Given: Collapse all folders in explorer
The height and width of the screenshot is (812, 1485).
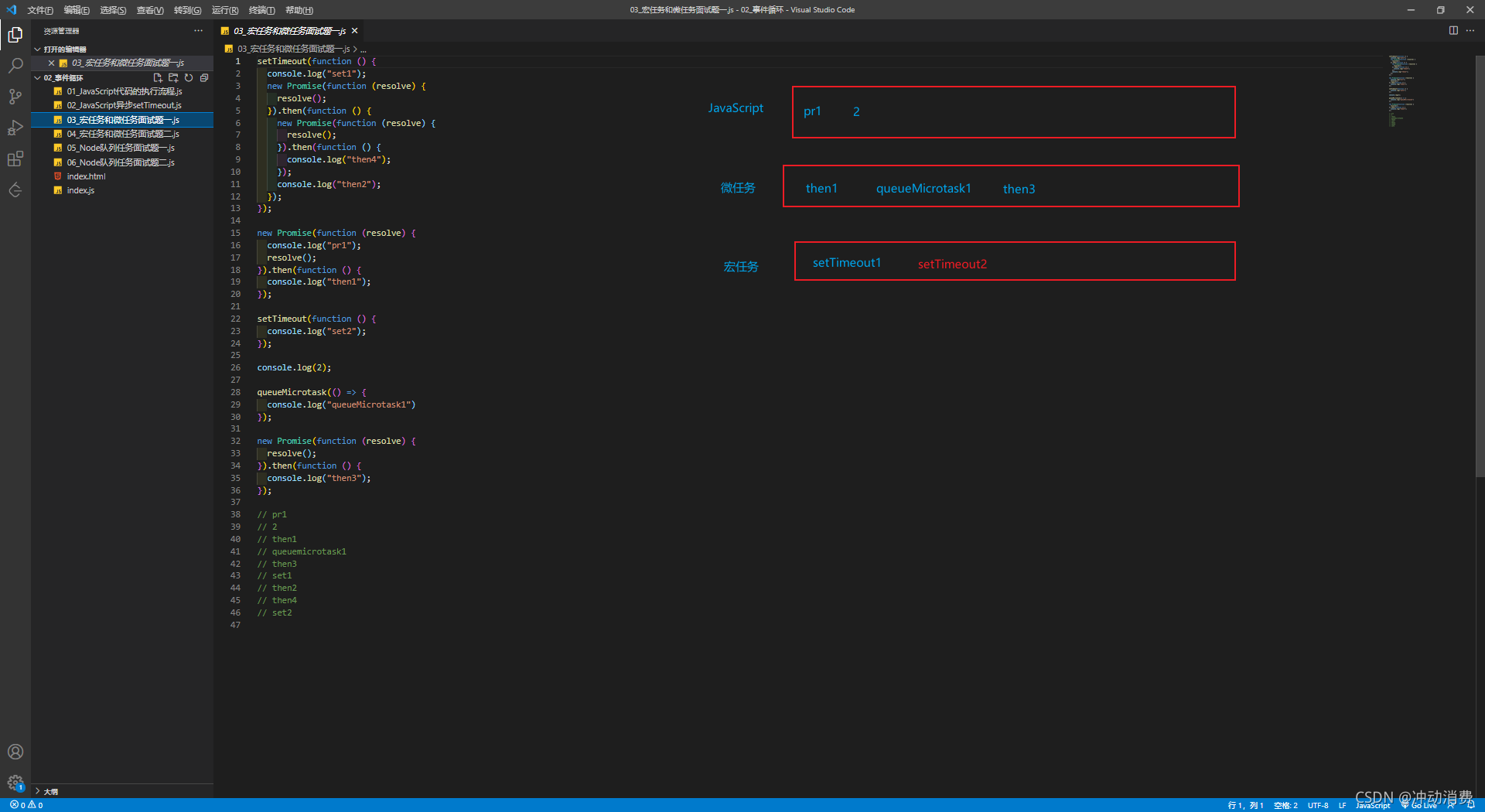Looking at the screenshot, I should coord(204,78).
